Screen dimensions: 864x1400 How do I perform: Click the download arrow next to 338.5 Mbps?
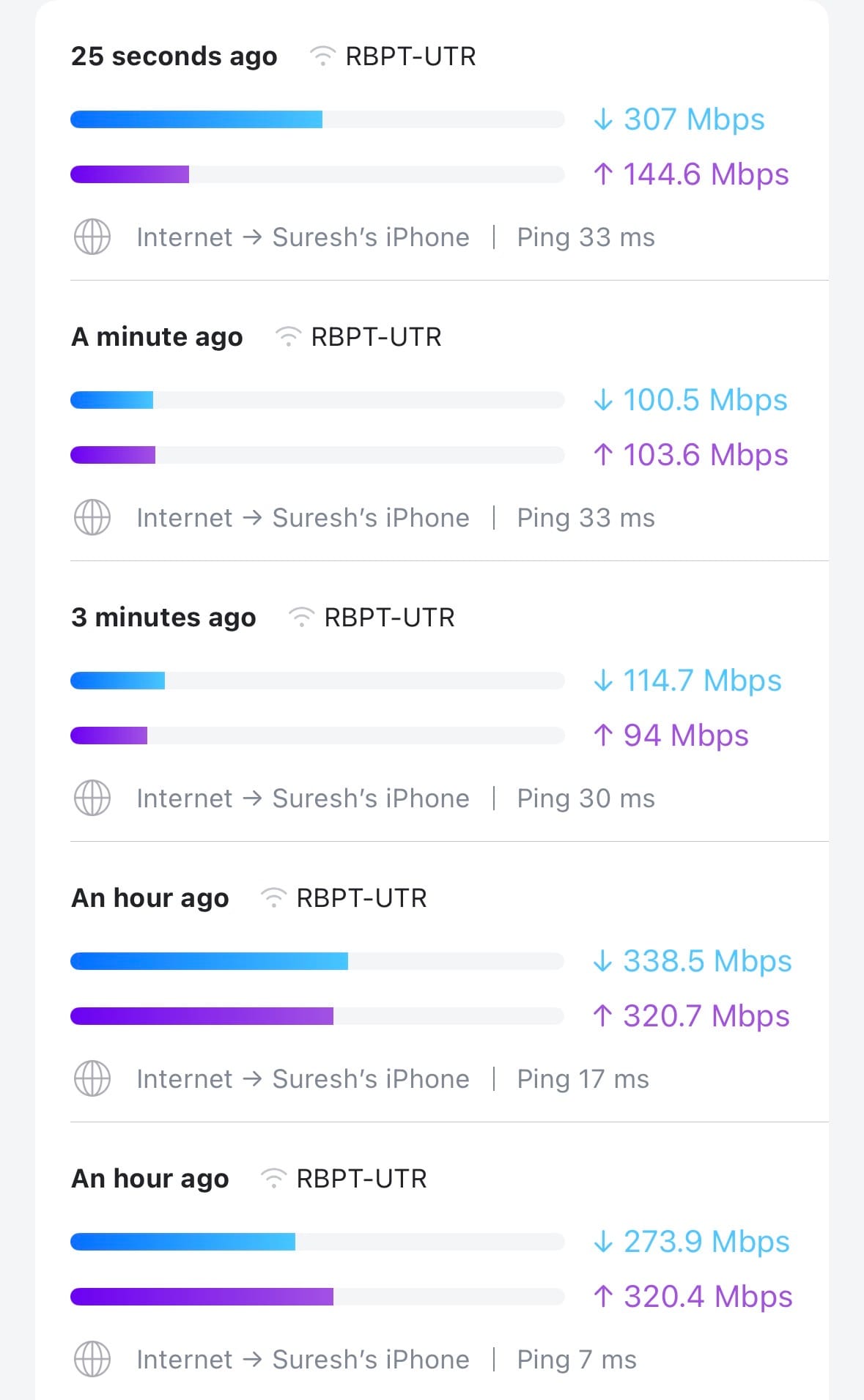point(602,960)
